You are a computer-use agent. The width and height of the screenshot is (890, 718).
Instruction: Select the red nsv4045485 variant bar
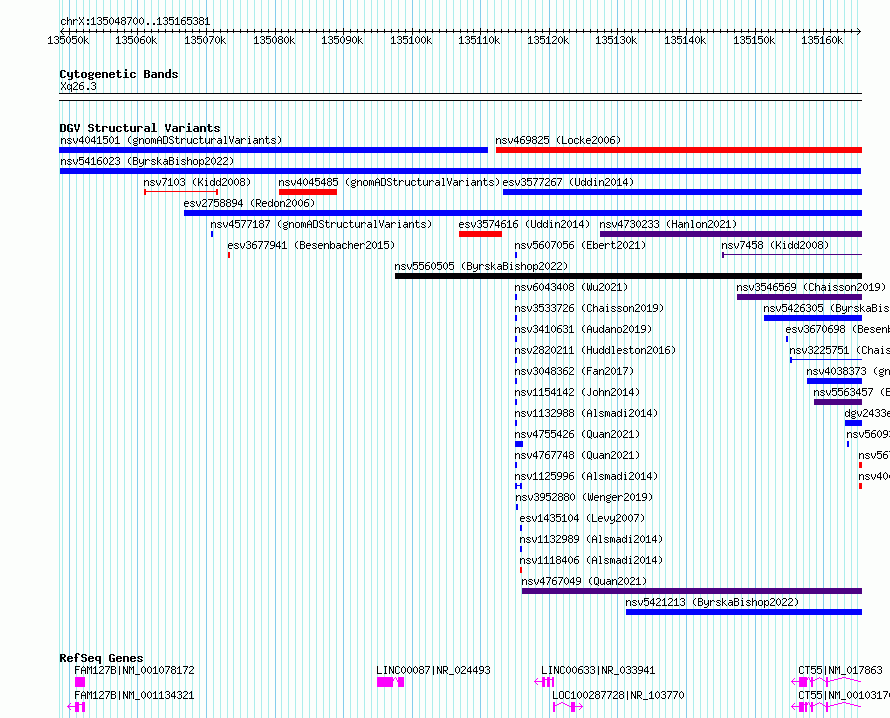(308, 192)
